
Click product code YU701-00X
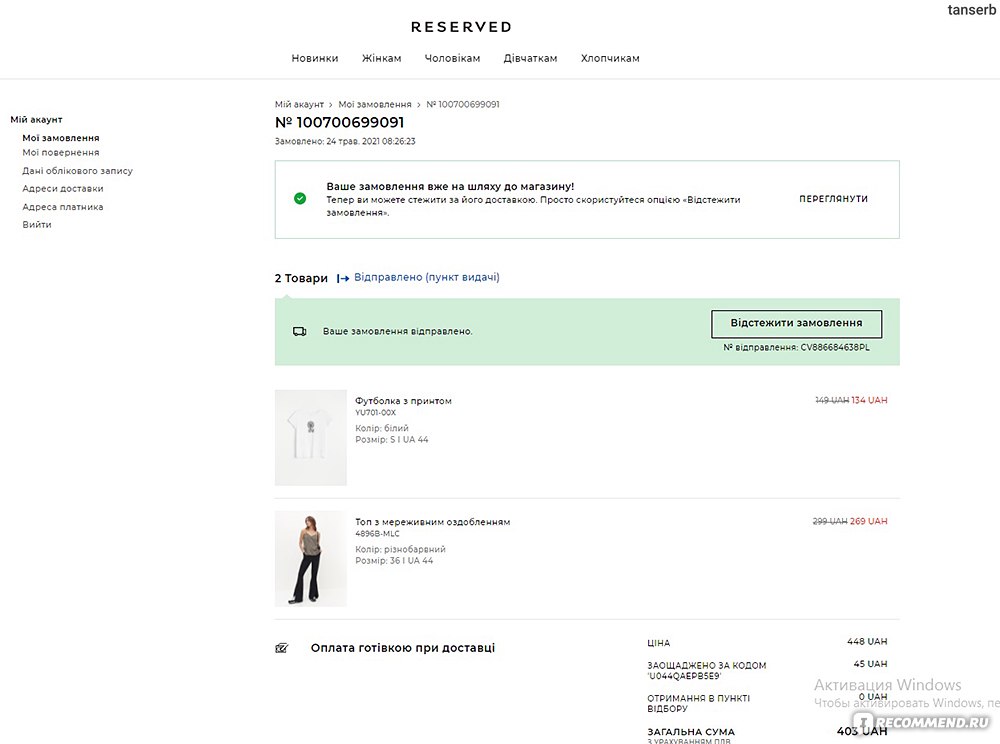376,412
